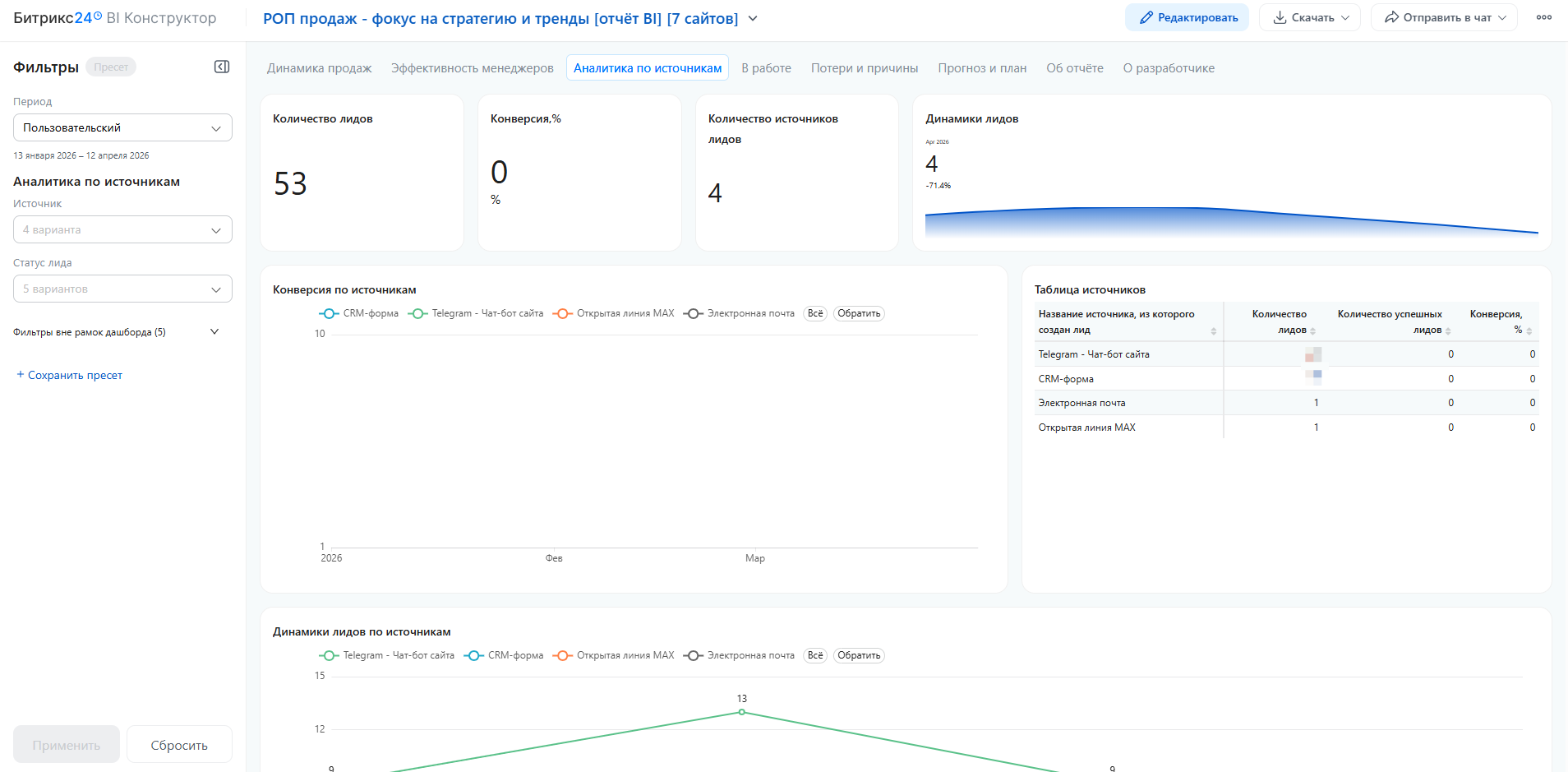The width and height of the screenshot is (1568, 772).
Task: Click the pencil Редактировать button
Action: coord(1187,17)
